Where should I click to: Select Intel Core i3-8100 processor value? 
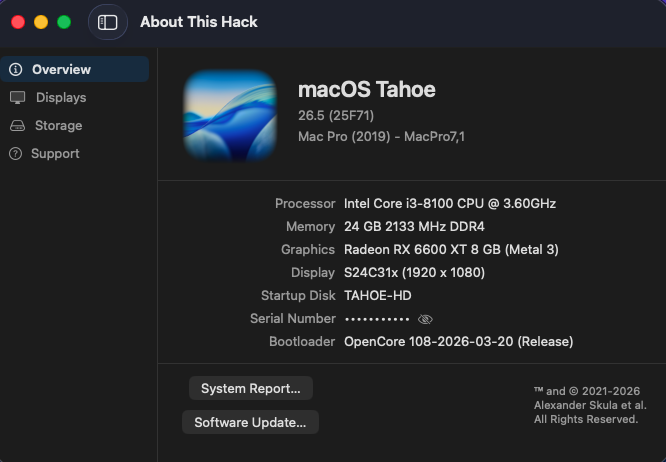[x=450, y=203]
